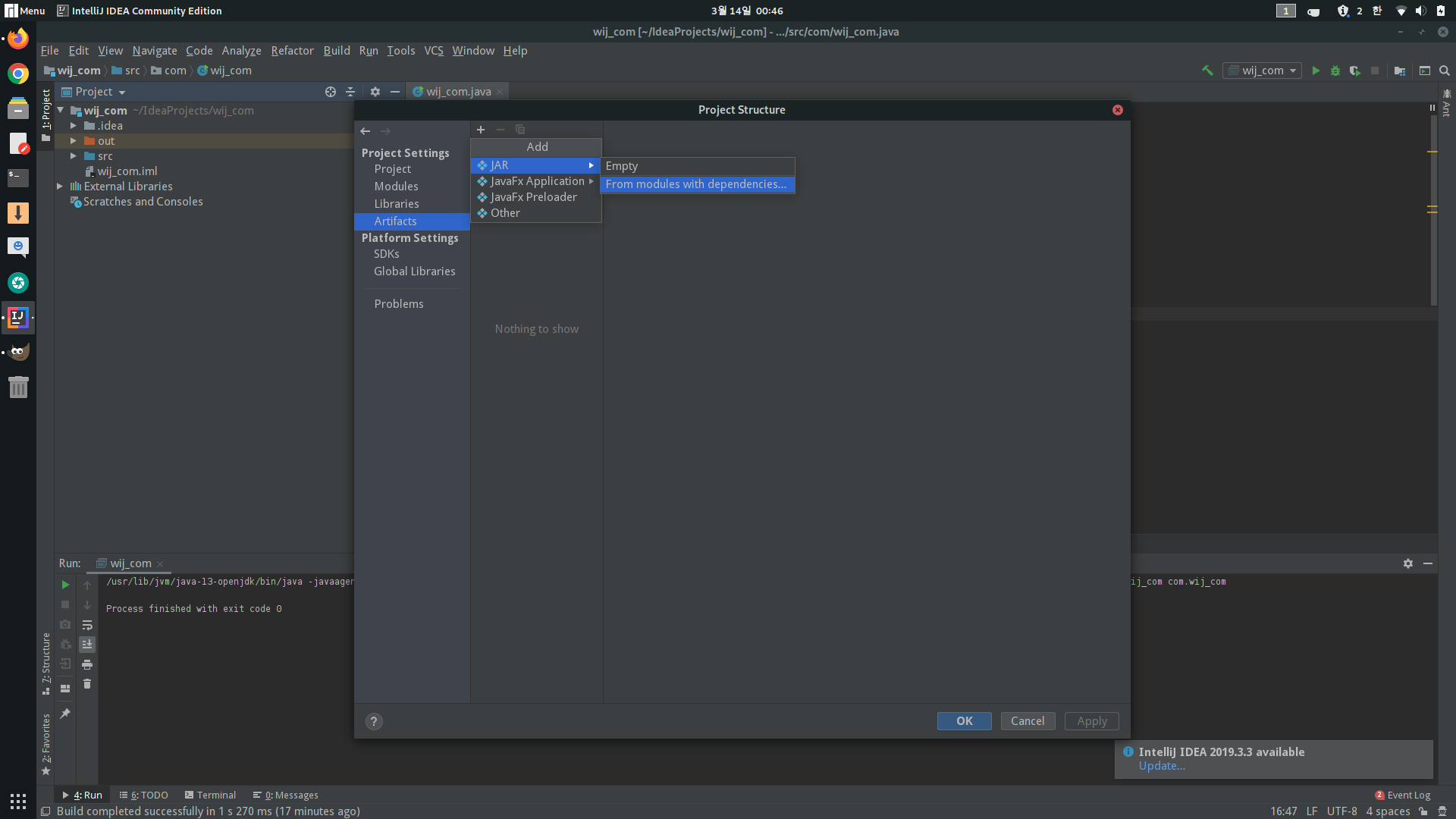The width and height of the screenshot is (1456, 819).
Task: Open the Project Structure toolbar icon
Action: point(1400,71)
